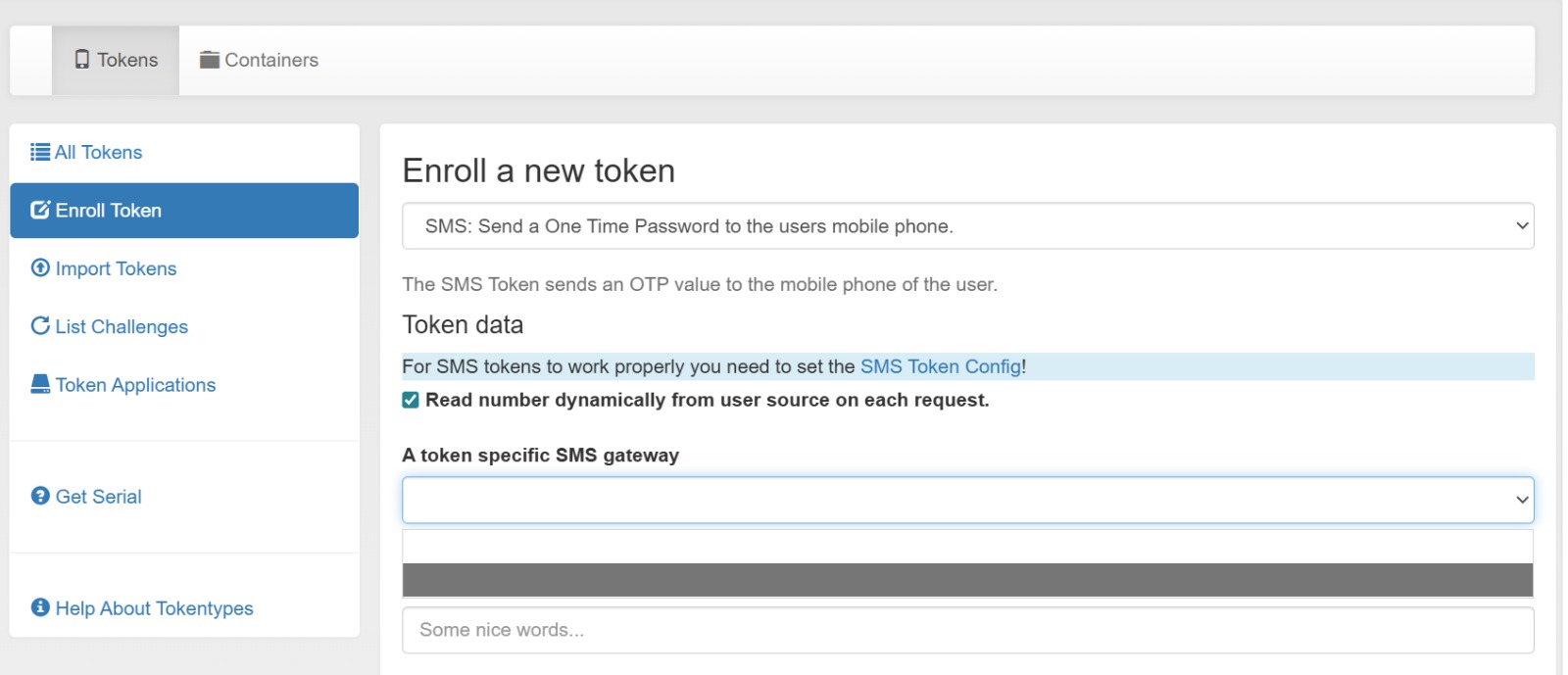Go to the Get Serial page
Image resolution: width=1568 pixels, height=675 pixels.
pos(98,497)
